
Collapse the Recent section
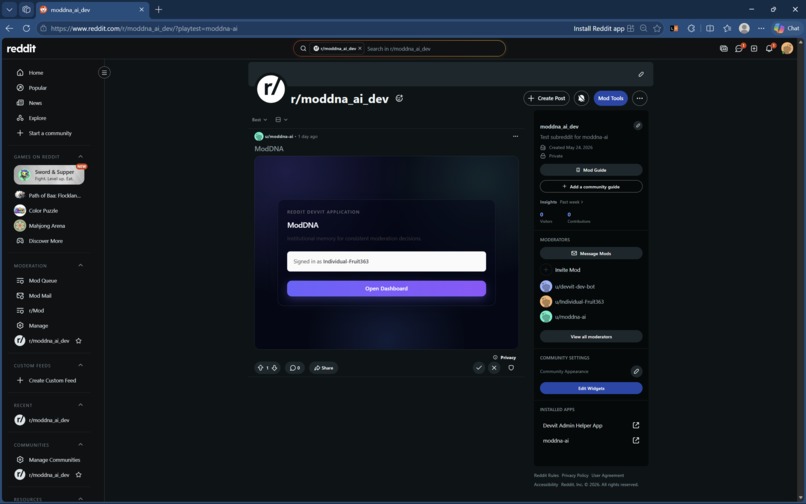tap(81, 405)
